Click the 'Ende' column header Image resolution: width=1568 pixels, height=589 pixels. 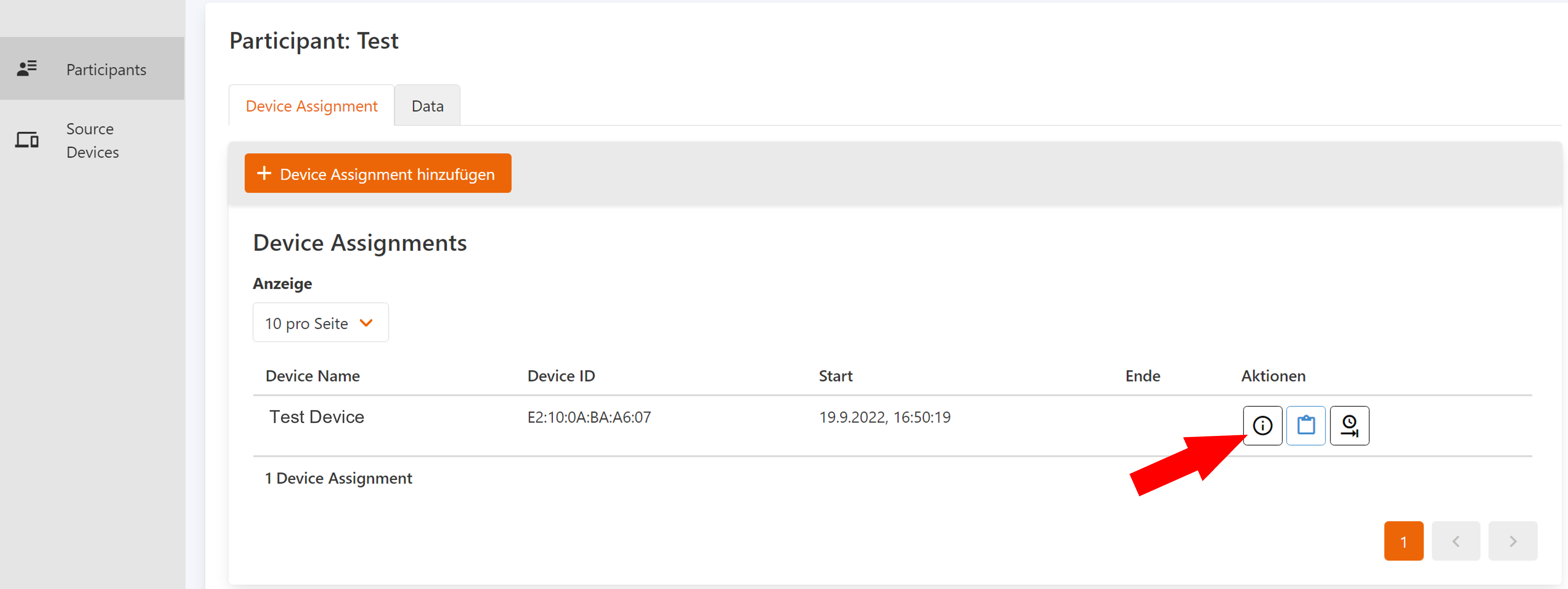pos(1142,375)
